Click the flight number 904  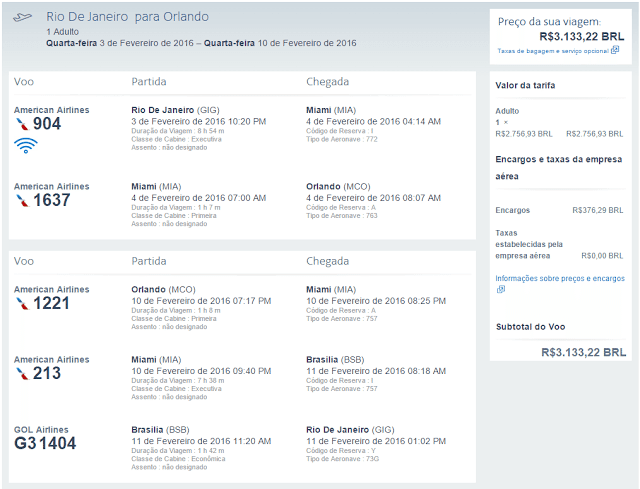pos(47,124)
